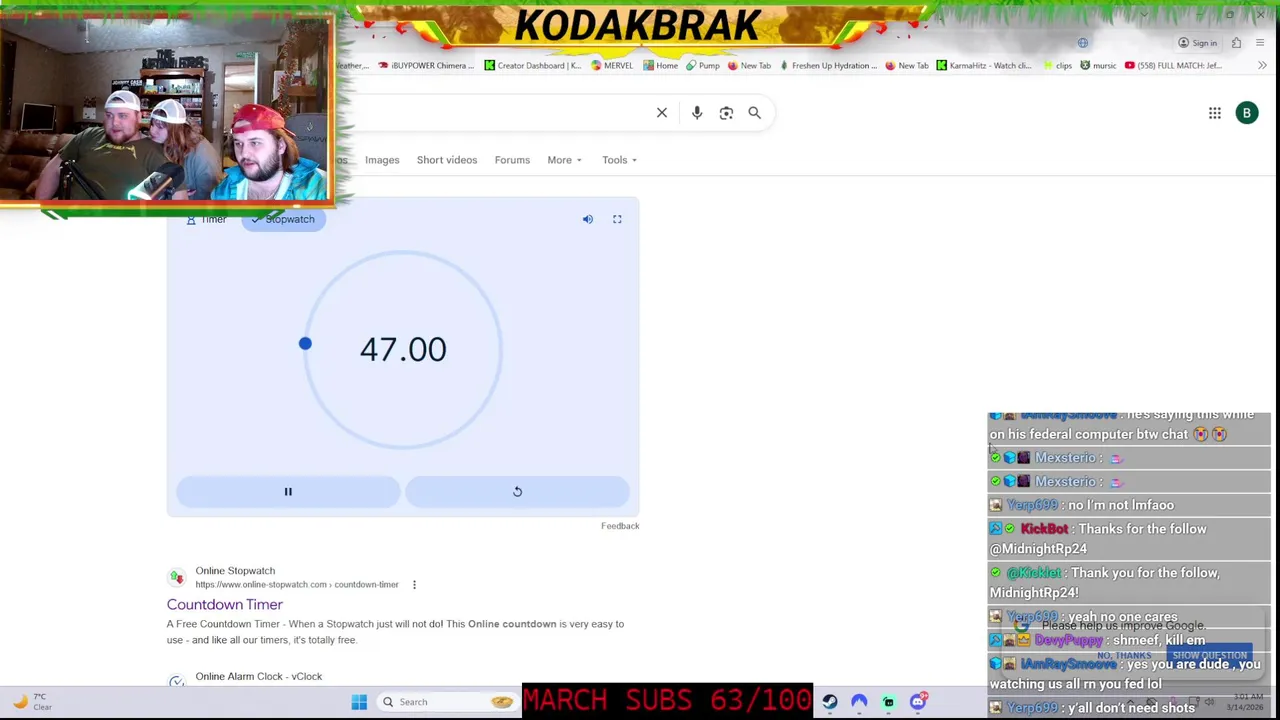Viewport: 1280px width, 720px height.
Task: Open the KarmaHitz bookmark
Action: click(x=984, y=66)
